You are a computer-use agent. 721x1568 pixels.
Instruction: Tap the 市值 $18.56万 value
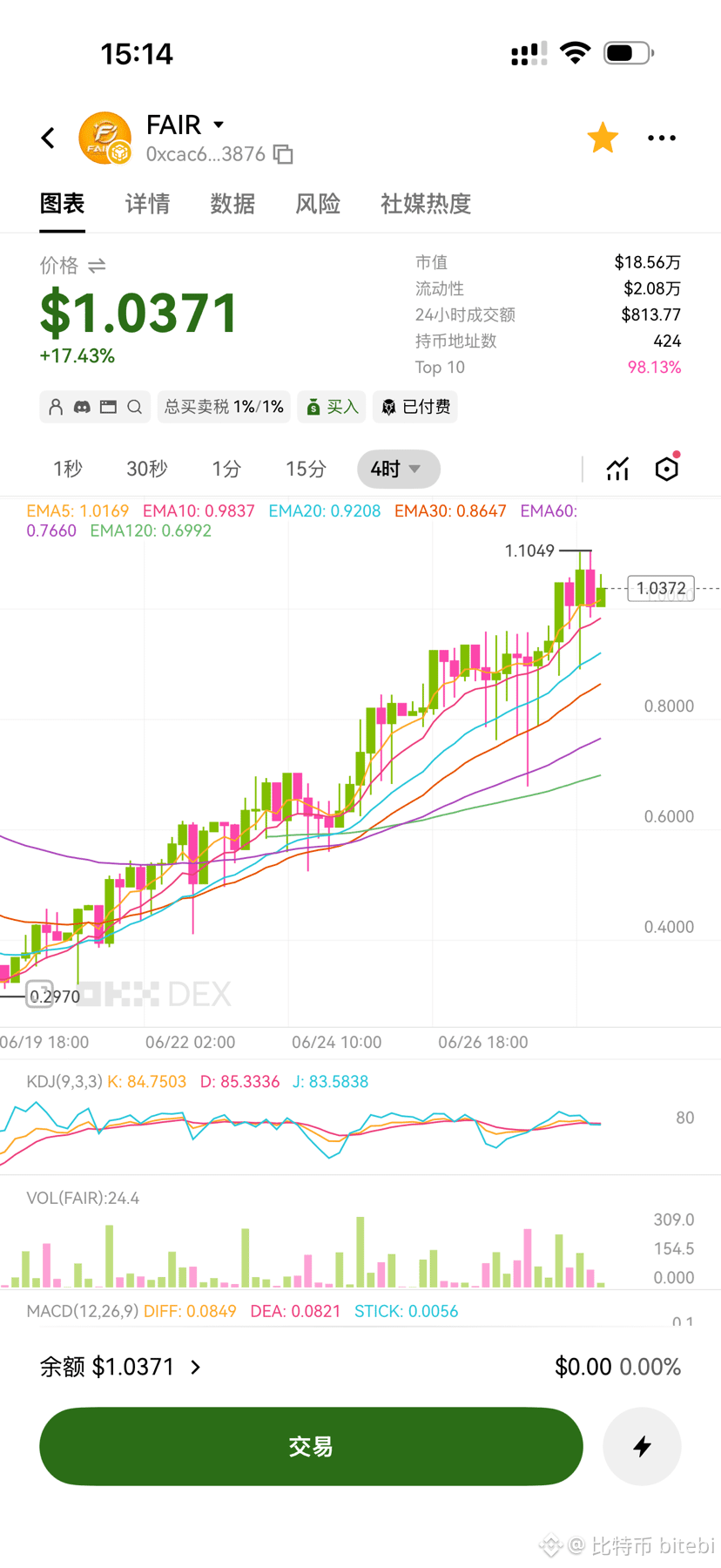(x=647, y=262)
